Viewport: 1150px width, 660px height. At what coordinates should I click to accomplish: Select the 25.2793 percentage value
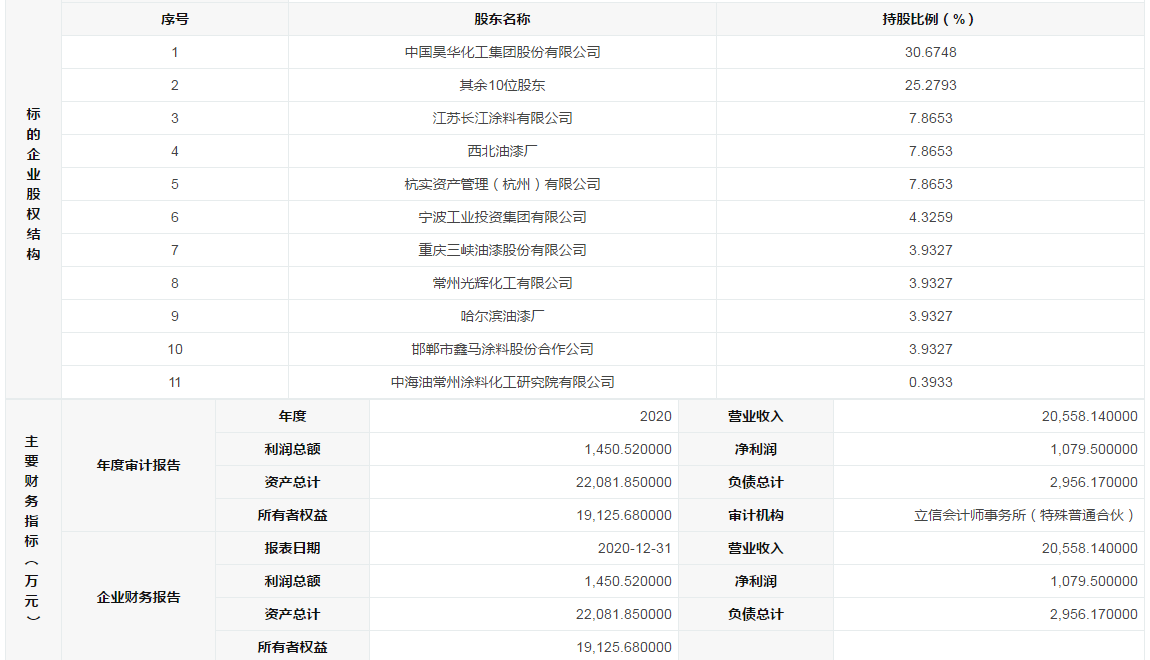[x=931, y=85]
